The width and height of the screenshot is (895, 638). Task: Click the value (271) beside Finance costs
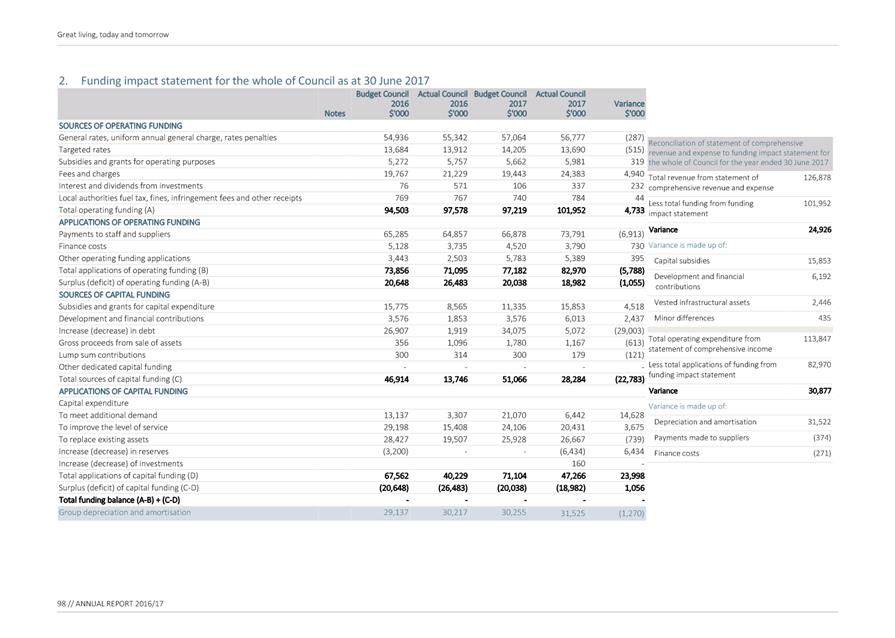pyautogui.click(x=822, y=453)
